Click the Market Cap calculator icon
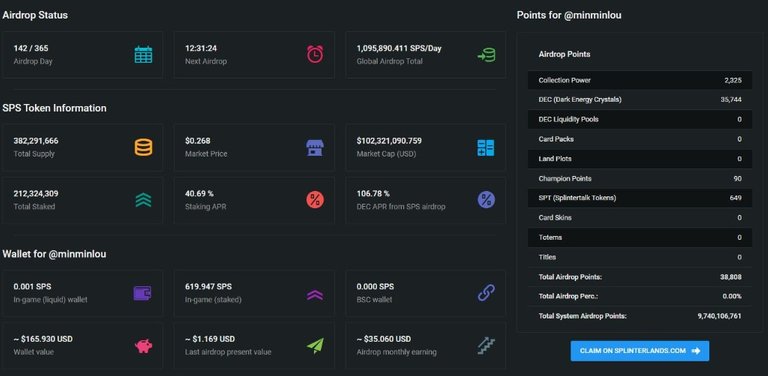 coord(486,148)
